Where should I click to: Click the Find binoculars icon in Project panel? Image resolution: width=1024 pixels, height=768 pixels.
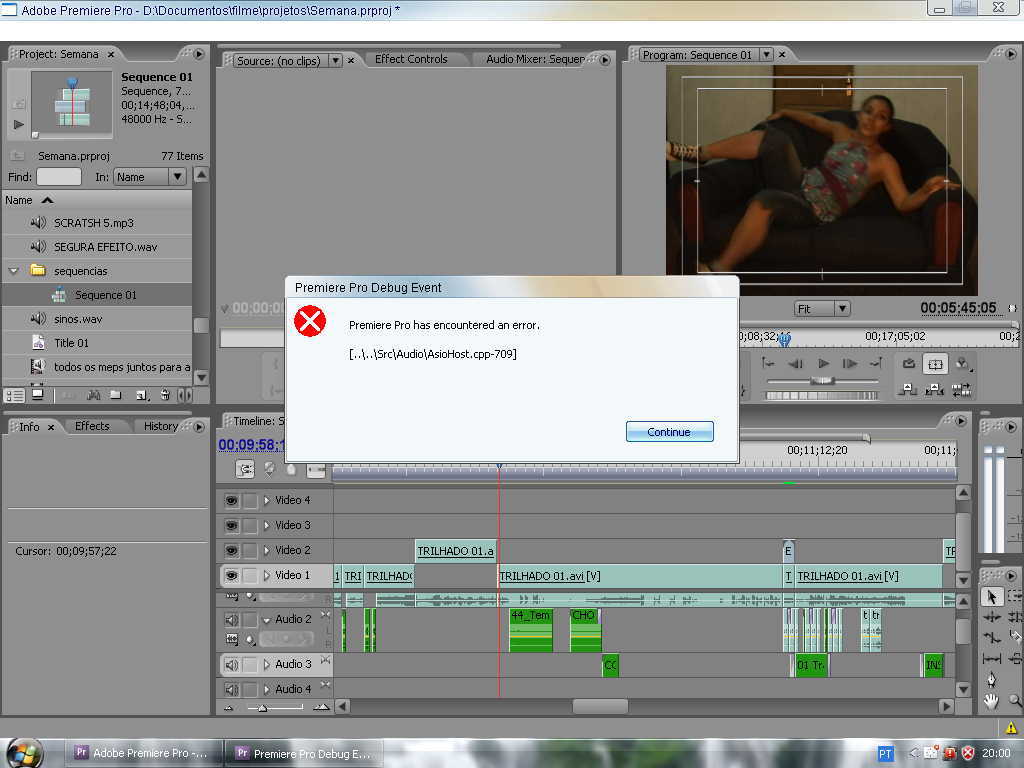pyautogui.click(x=93, y=394)
